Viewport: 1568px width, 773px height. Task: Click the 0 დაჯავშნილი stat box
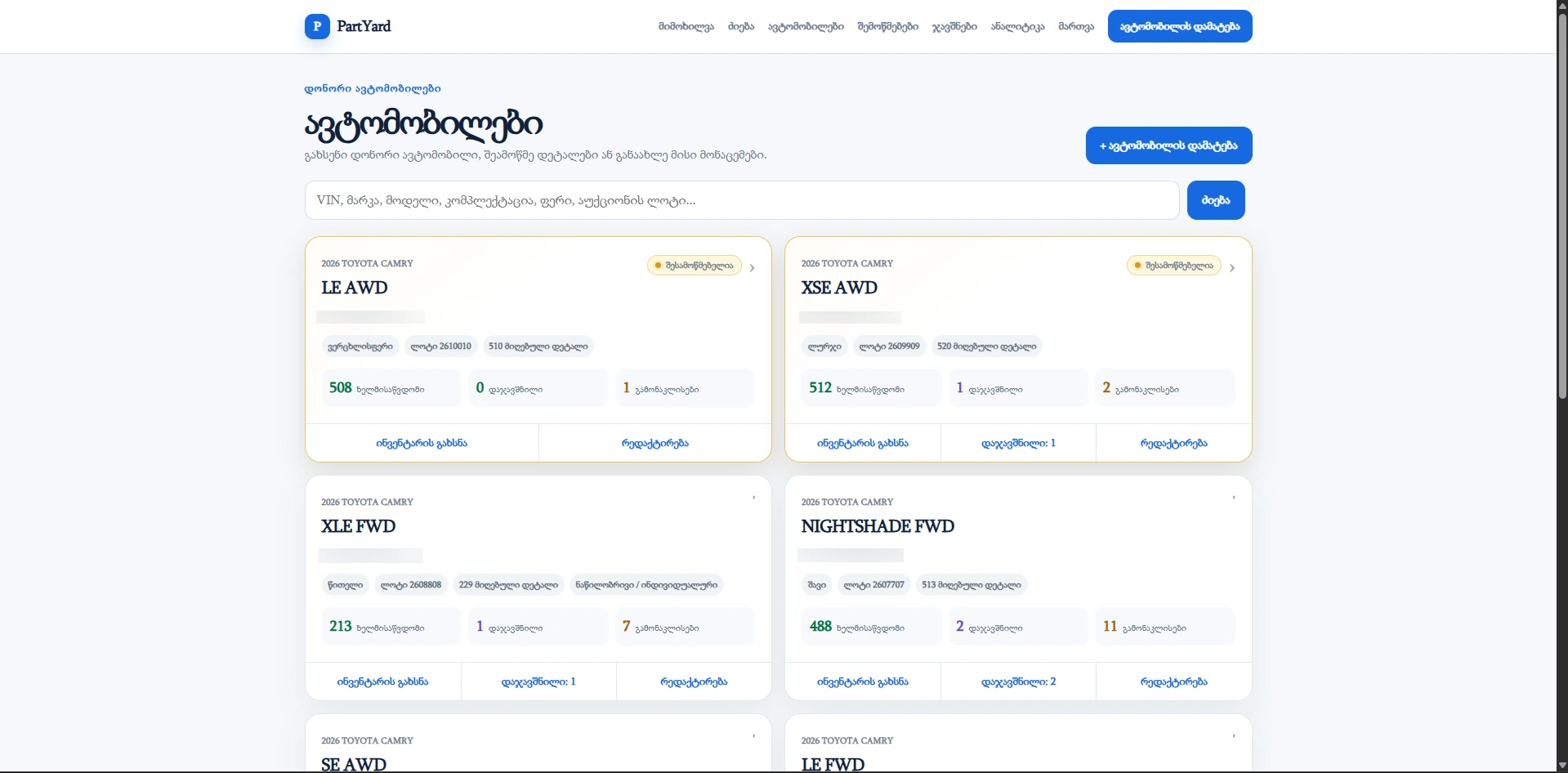tap(538, 387)
